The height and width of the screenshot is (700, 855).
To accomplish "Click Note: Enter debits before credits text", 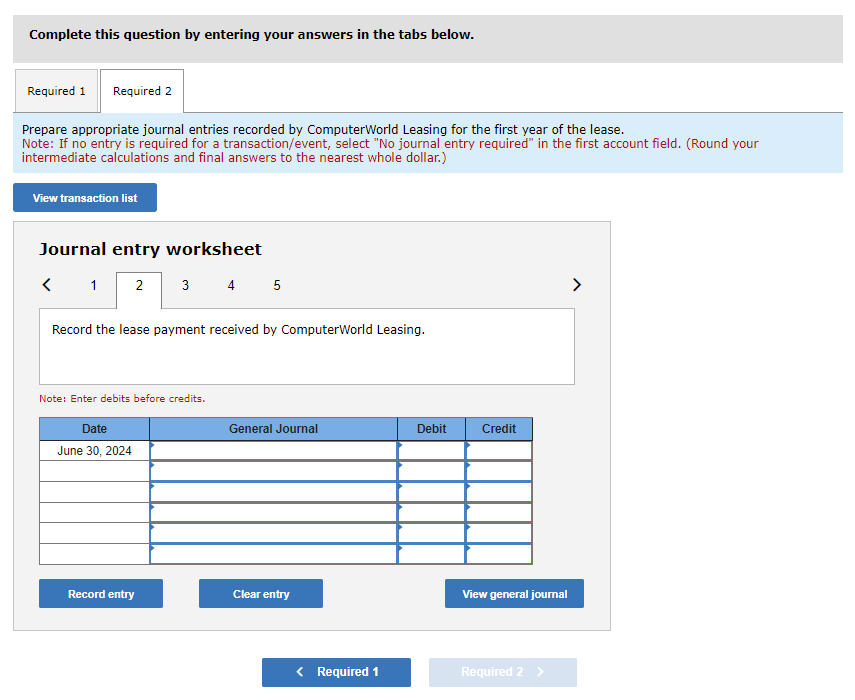I will (122, 399).
